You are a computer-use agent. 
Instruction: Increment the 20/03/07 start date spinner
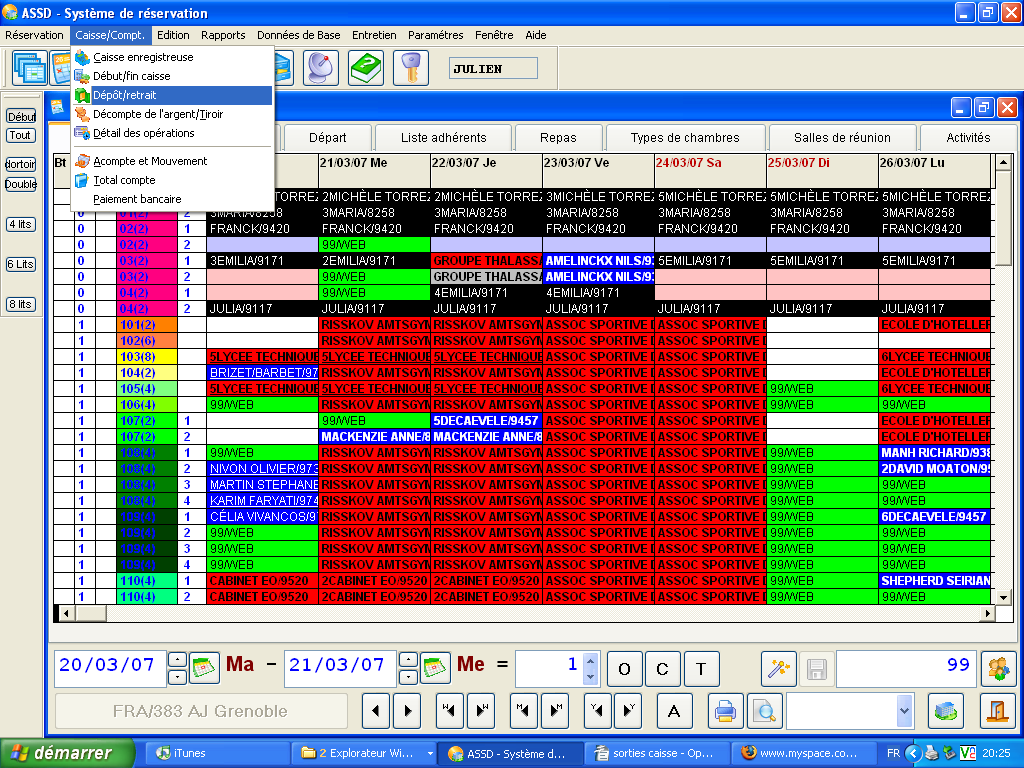click(178, 660)
